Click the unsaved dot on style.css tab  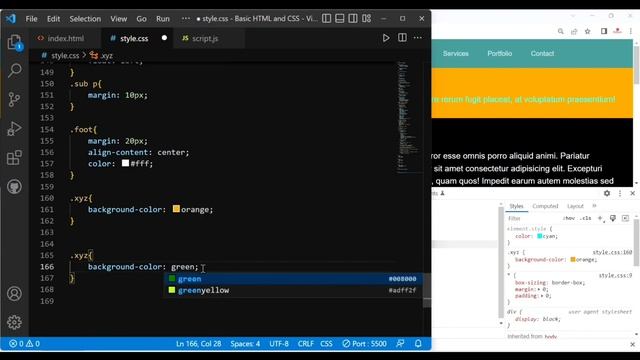pos(164,38)
